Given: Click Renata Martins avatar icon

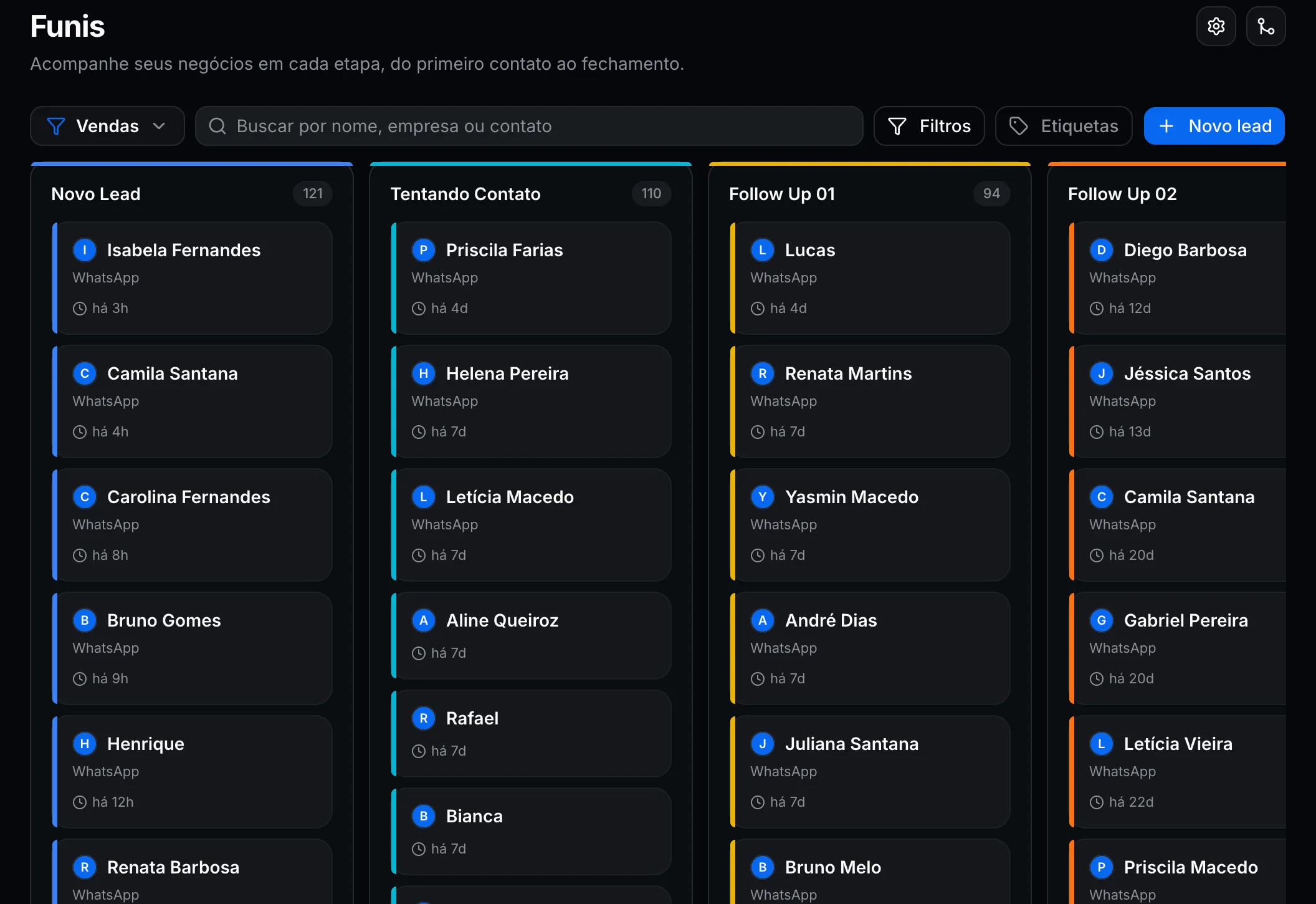Looking at the screenshot, I should pyautogui.click(x=763, y=373).
